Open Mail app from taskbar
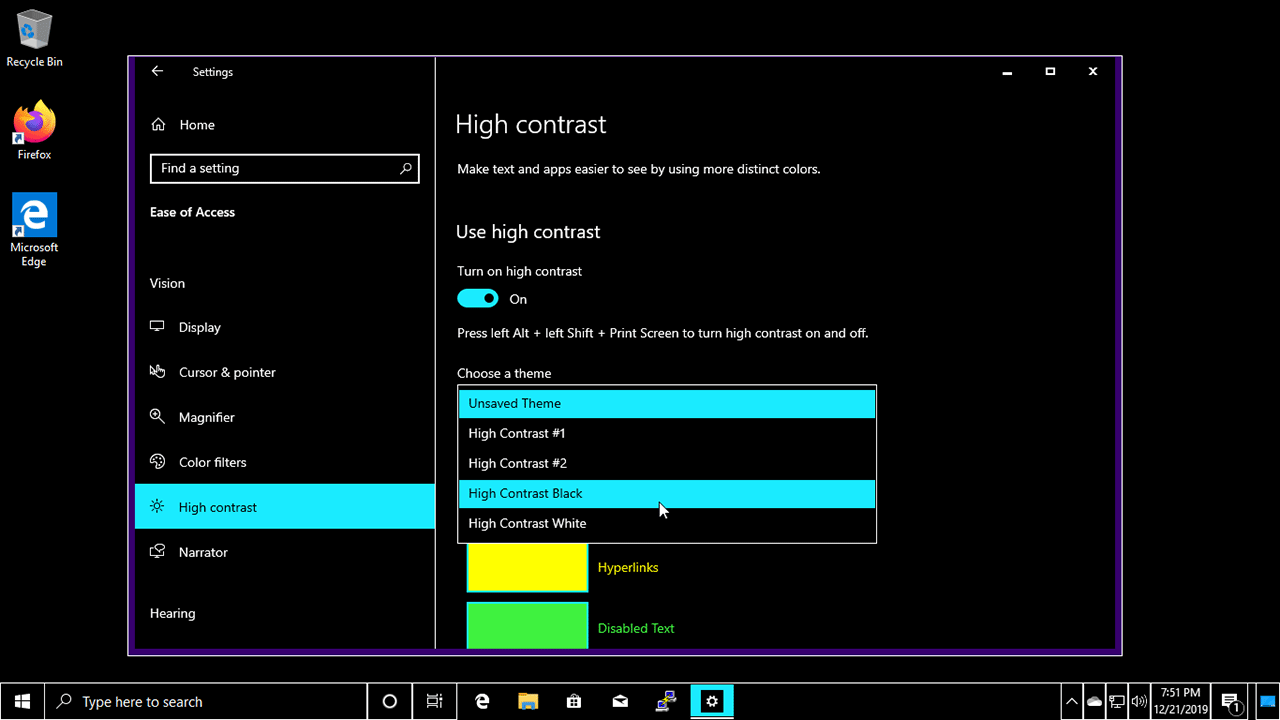1280x720 pixels. (x=620, y=702)
